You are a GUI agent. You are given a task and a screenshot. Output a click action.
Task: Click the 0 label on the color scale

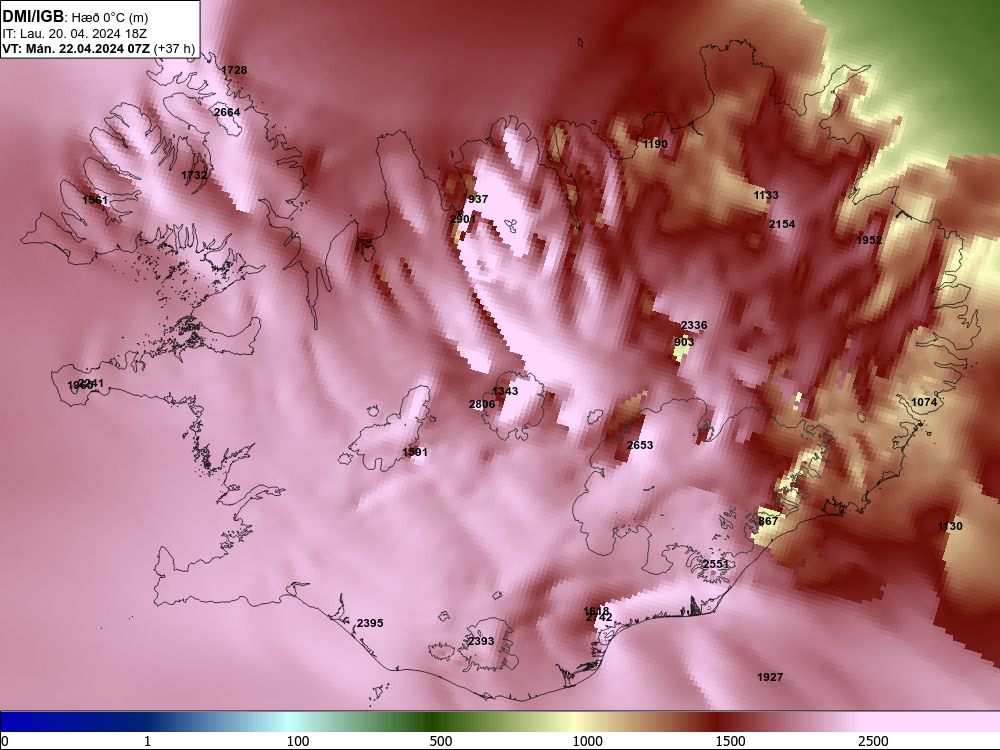coord(5,741)
